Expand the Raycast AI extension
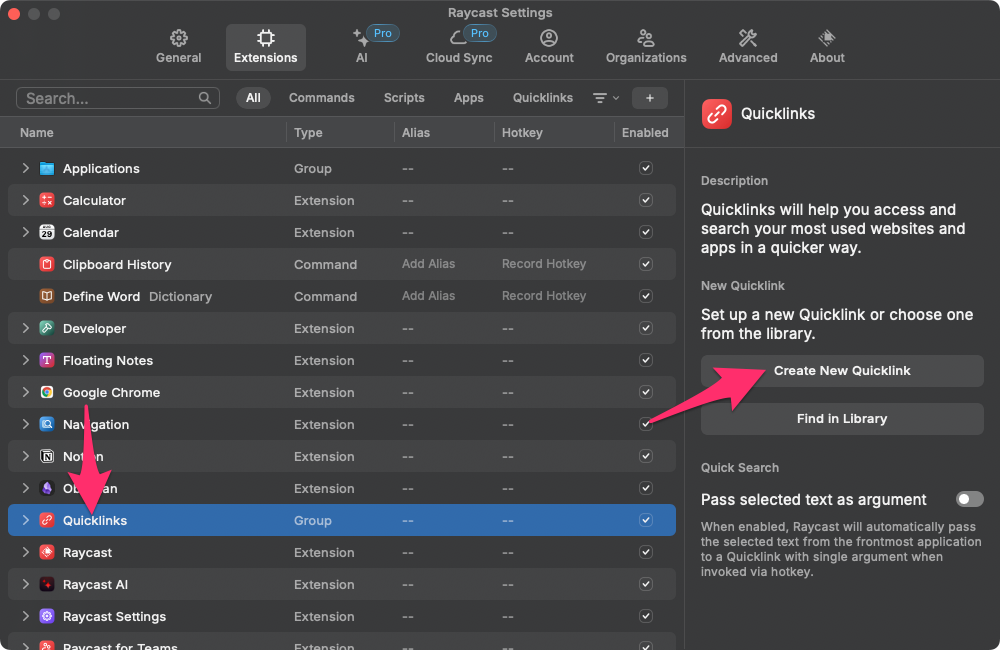1000x650 pixels. (26, 584)
